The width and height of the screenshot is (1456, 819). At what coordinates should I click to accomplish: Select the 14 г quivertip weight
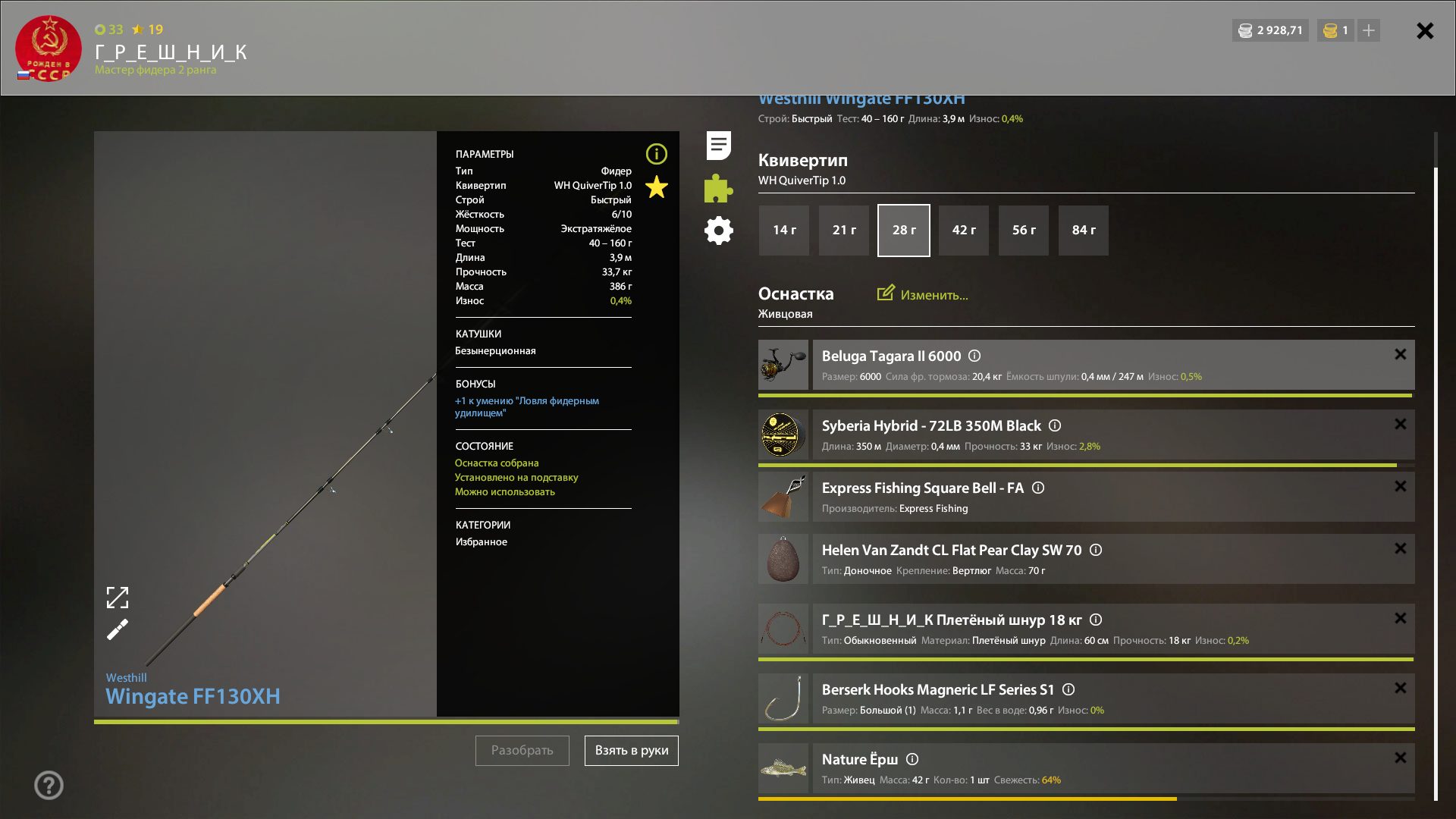(x=784, y=230)
